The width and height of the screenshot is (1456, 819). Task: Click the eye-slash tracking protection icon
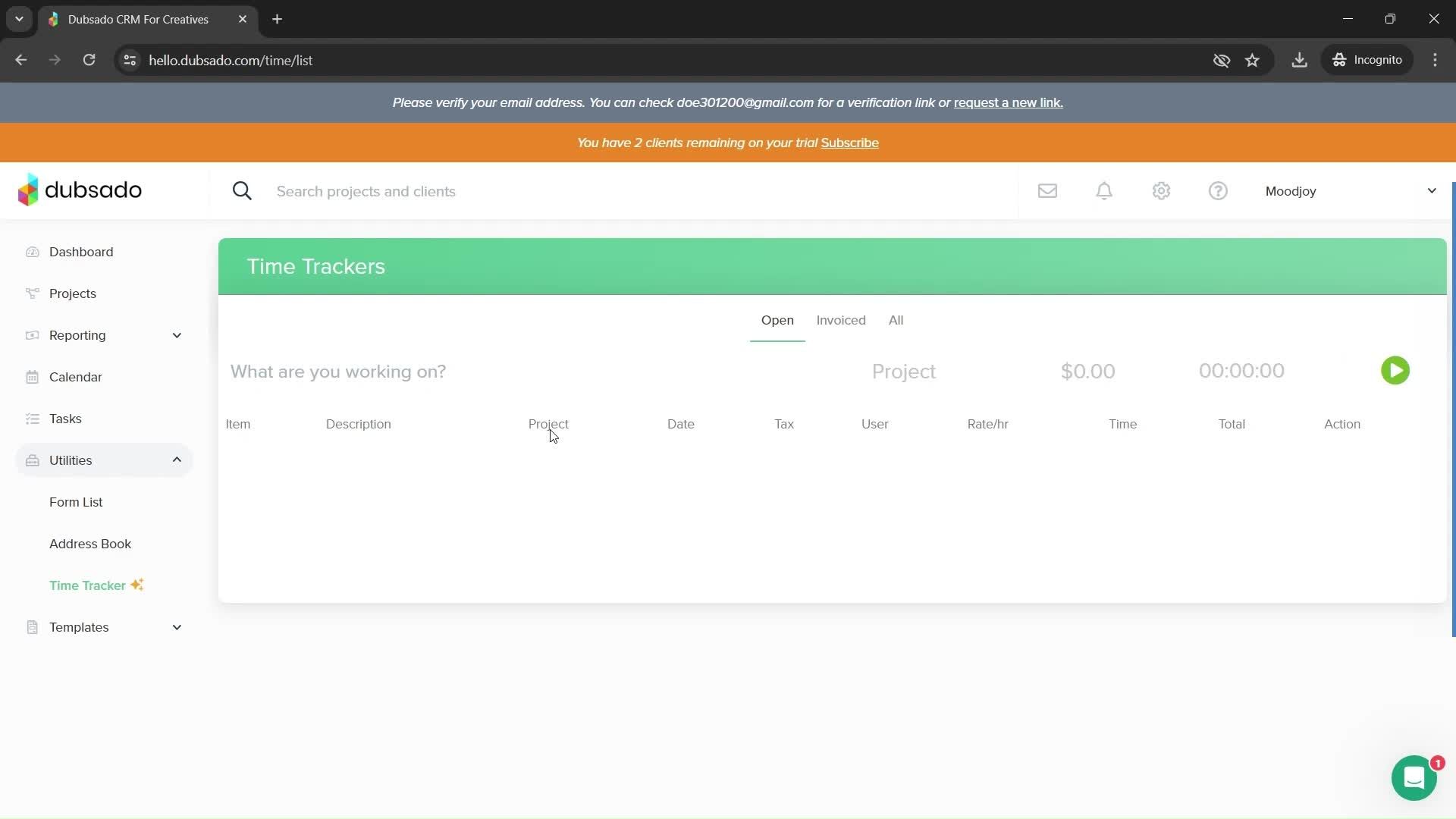(x=1221, y=60)
